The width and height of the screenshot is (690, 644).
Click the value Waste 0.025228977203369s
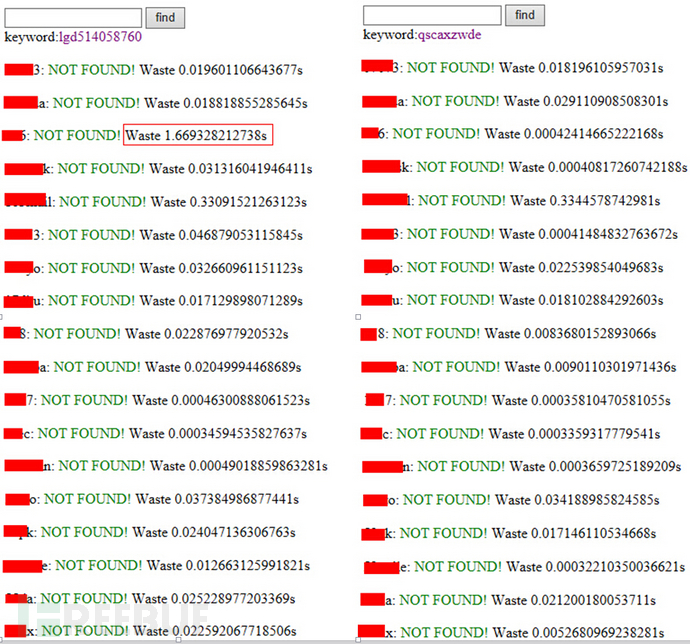click(213, 599)
